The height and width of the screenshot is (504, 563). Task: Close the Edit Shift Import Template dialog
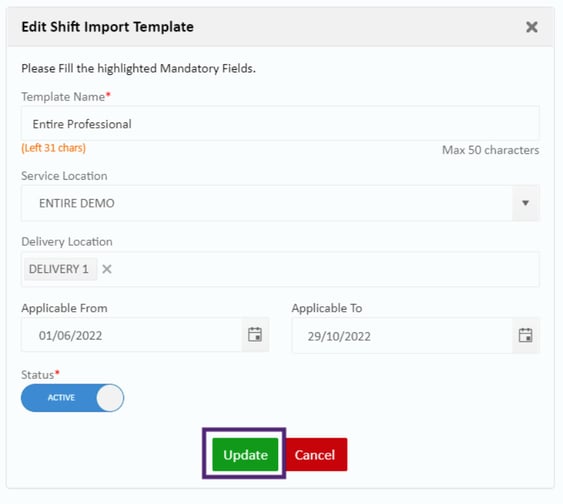pos(531,27)
